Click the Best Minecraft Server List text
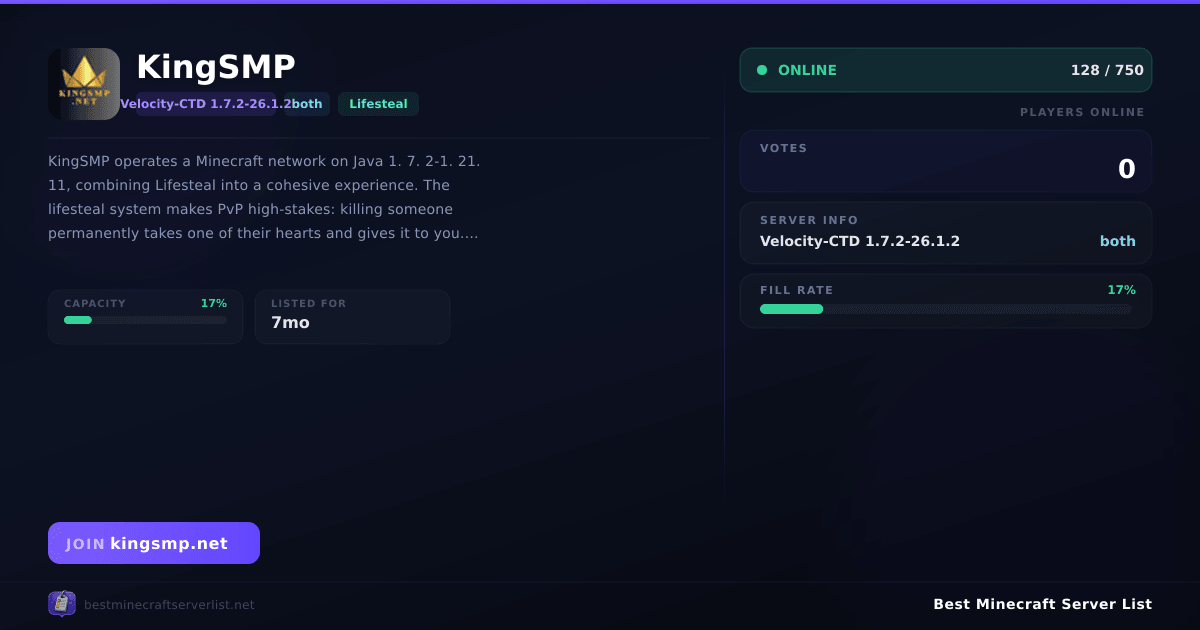 pyautogui.click(x=1042, y=604)
